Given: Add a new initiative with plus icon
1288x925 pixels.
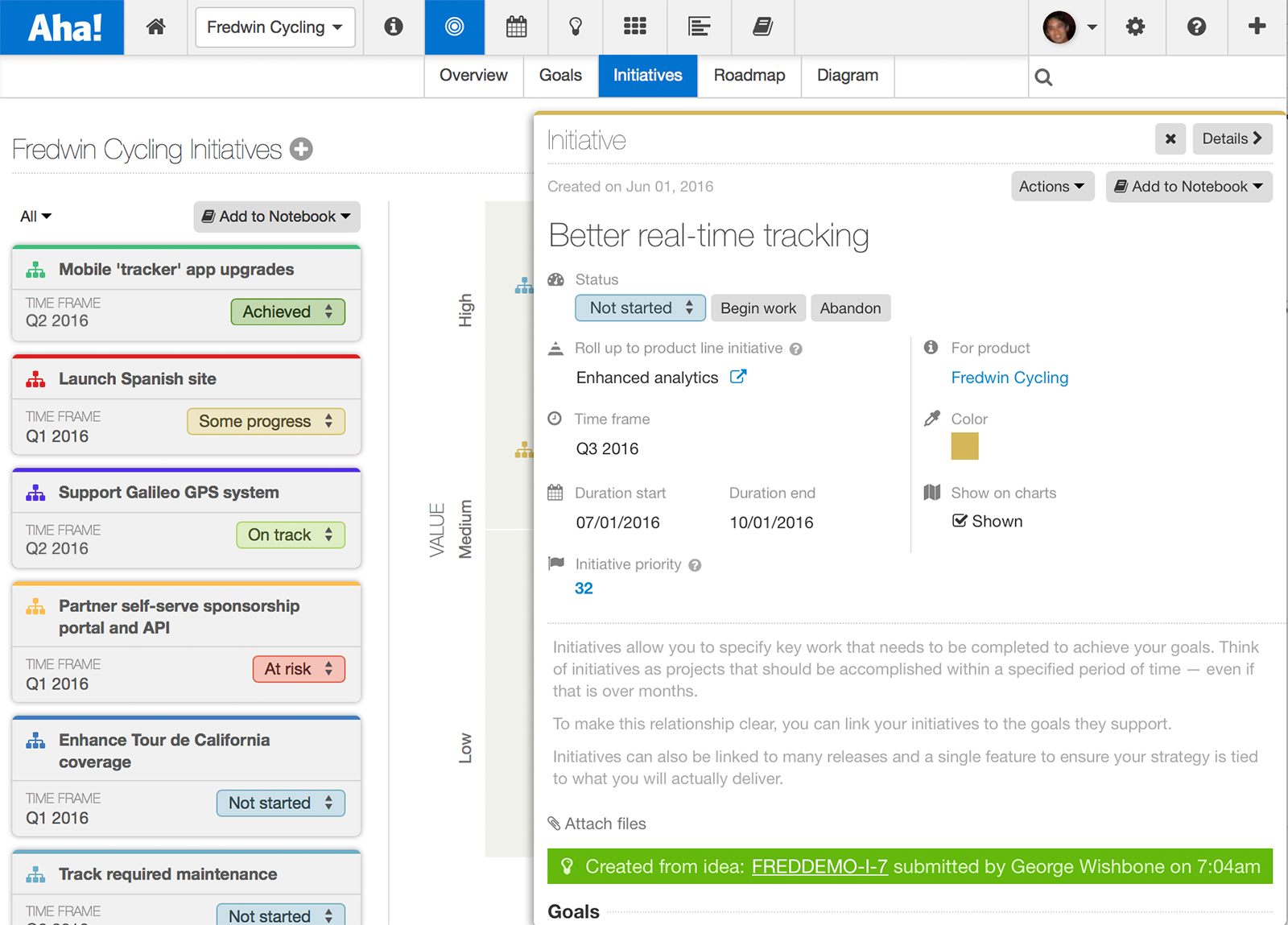Looking at the screenshot, I should point(301,149).
